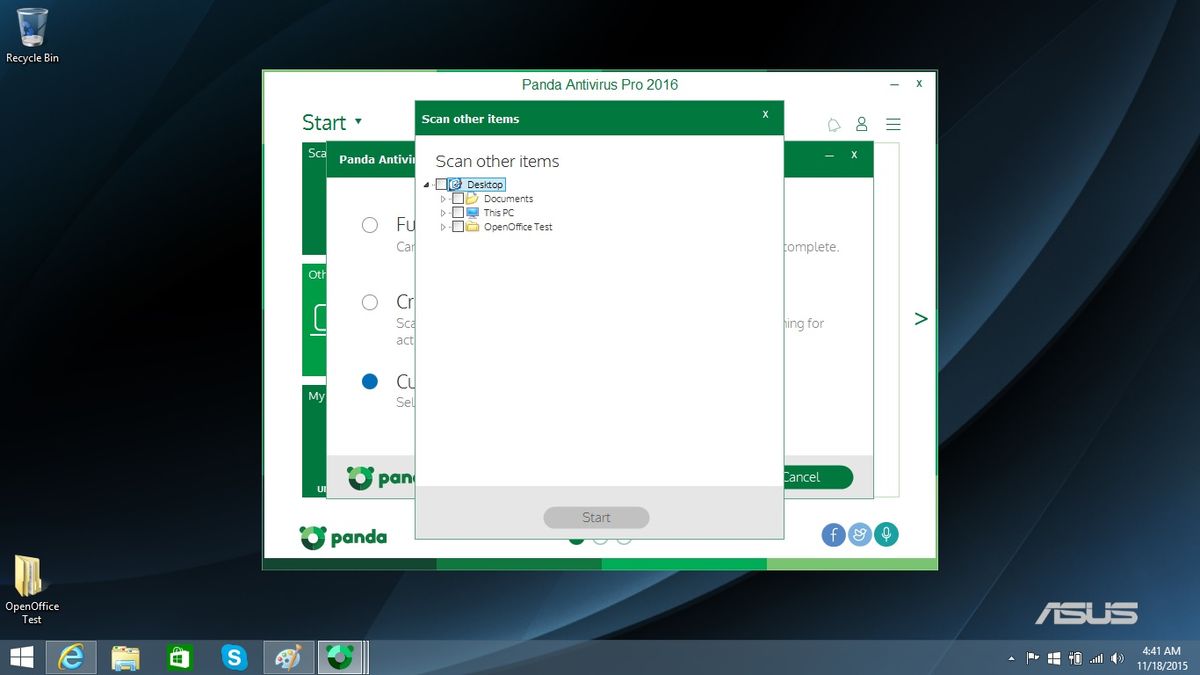Viewport: 1200px width, 675px height.
Task: Open the Panda account user icon
Action: (x=862, y=125)
